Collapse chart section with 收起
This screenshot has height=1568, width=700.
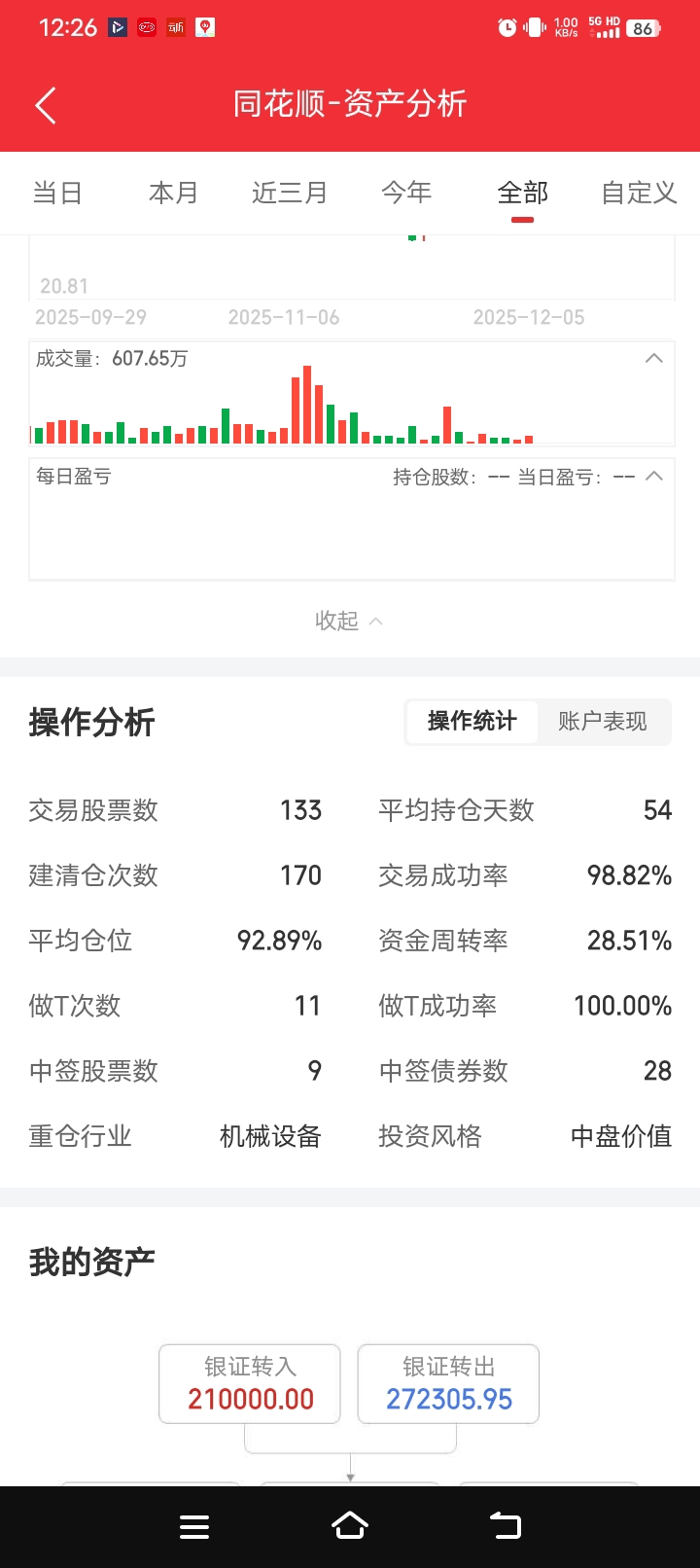349,621
